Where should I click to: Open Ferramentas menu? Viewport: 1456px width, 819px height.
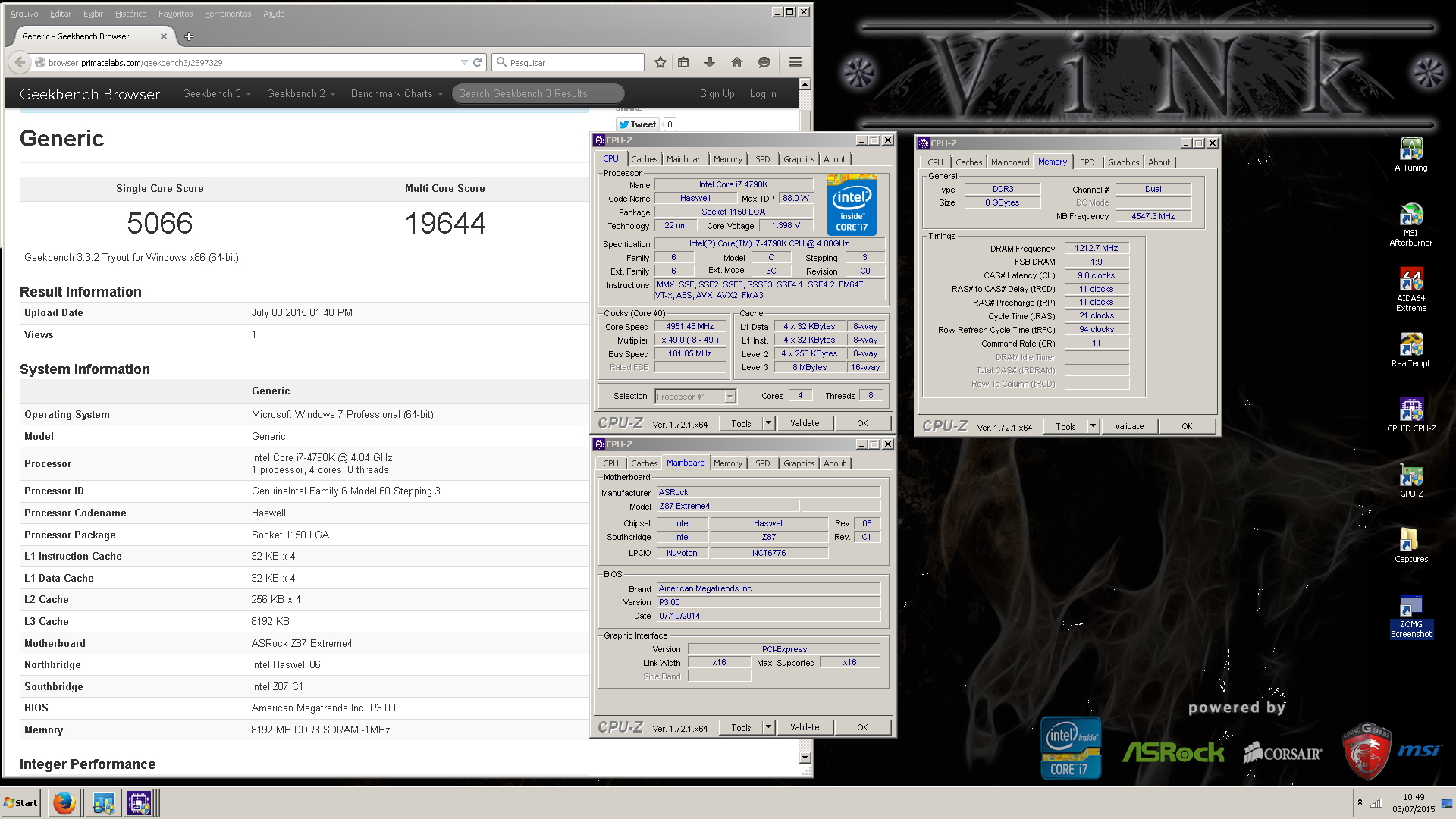(228, 14)
